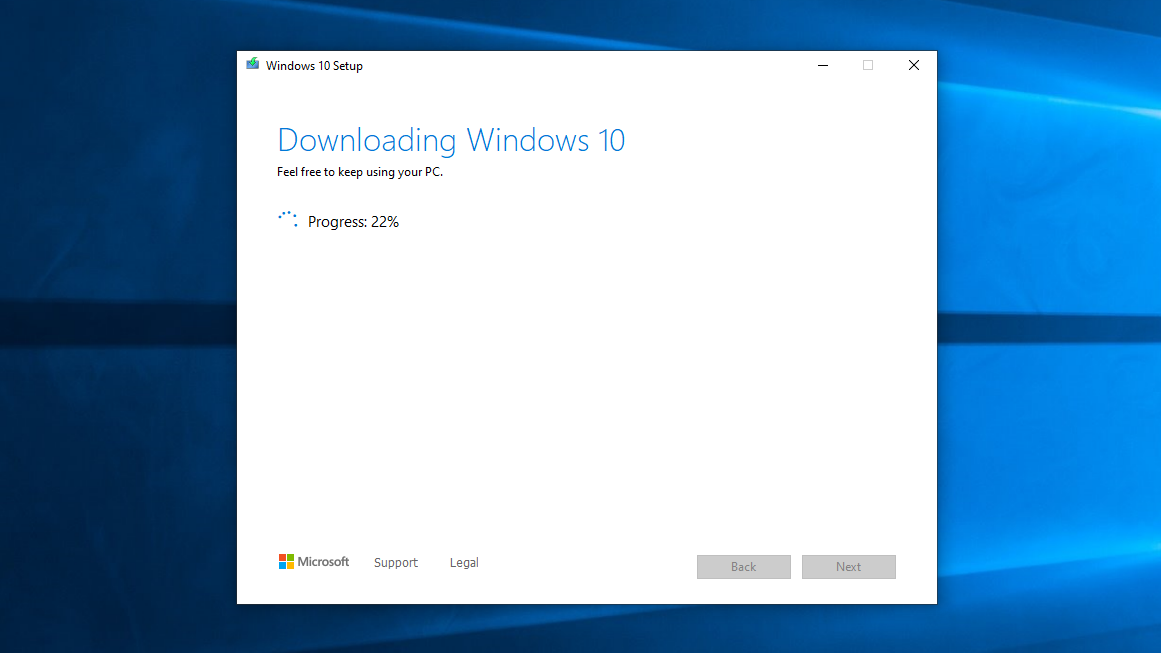
Task: Click the spinning progress indicator dots
Action: tap(287, 219)
